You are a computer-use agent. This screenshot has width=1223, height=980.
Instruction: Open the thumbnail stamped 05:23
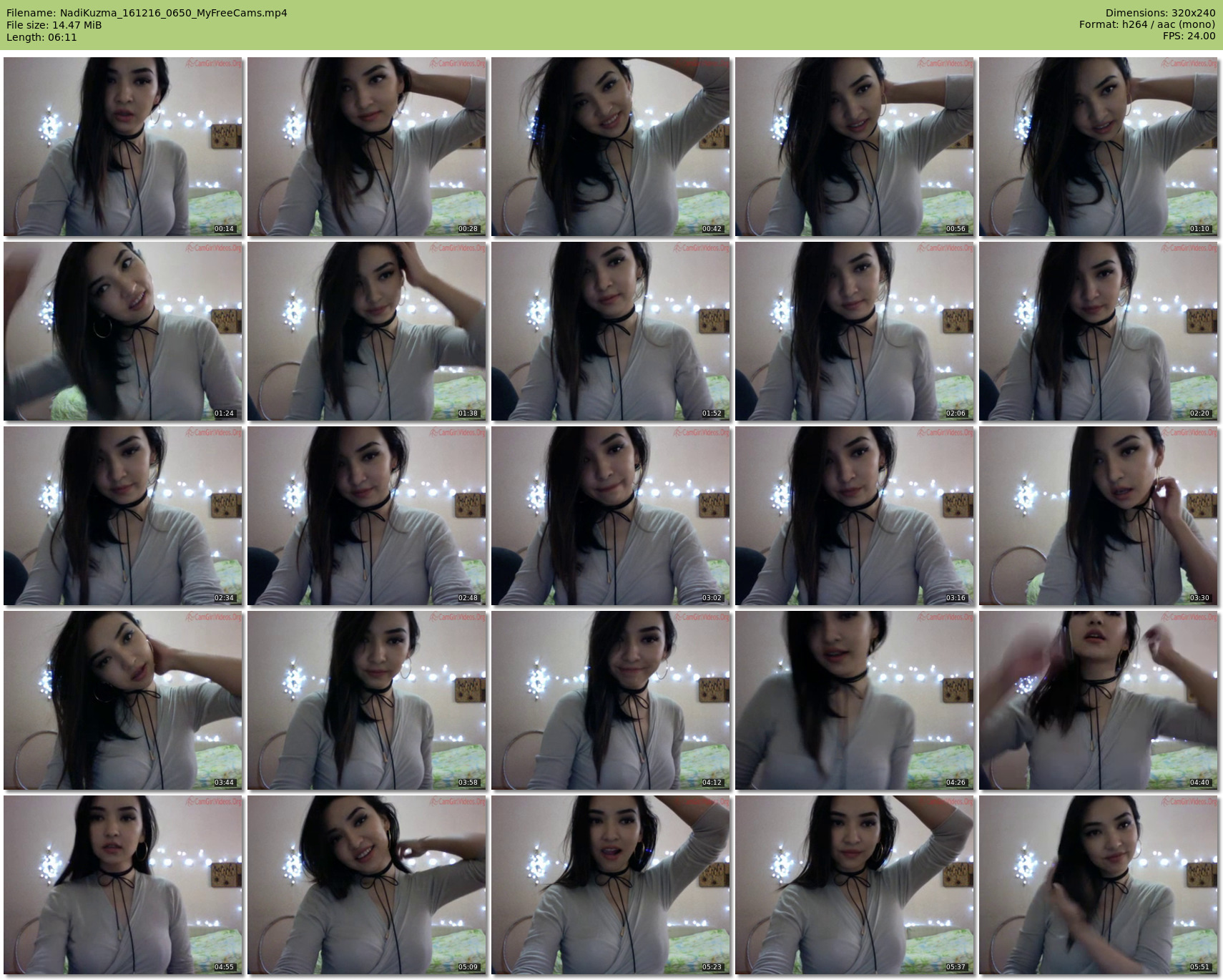point(610,885)
